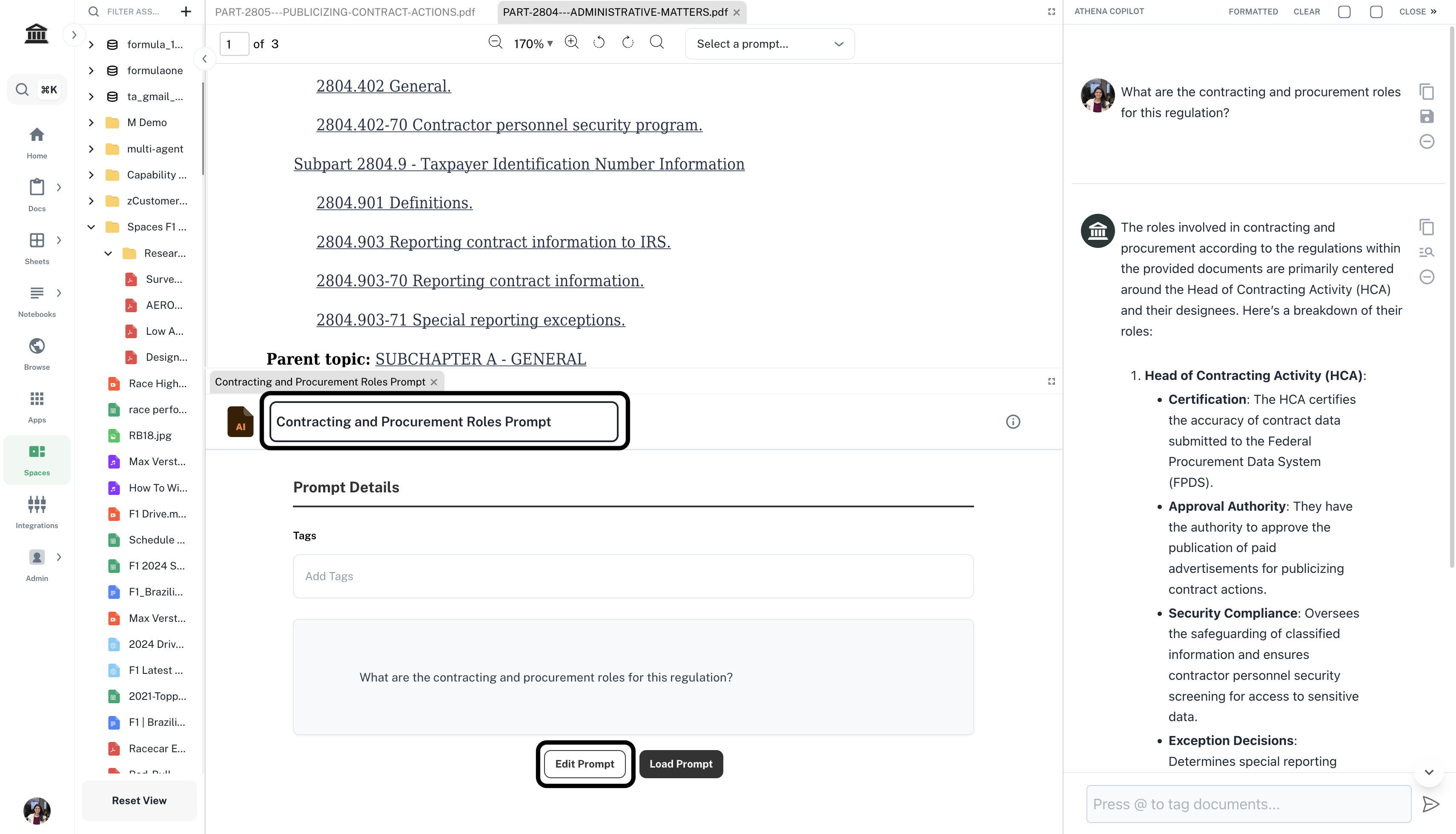Screen dimensions: 1456x834
Task: Click the Add Tags input field
Action: click(632, 576)
